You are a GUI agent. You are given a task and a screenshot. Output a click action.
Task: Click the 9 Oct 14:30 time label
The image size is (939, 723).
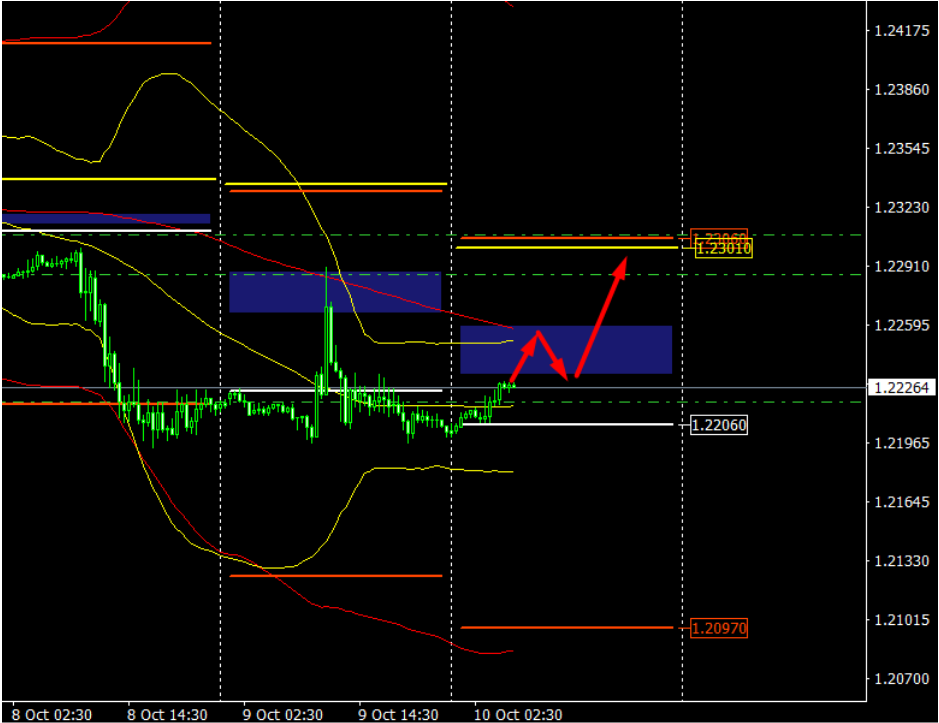(x=398, y=714)
